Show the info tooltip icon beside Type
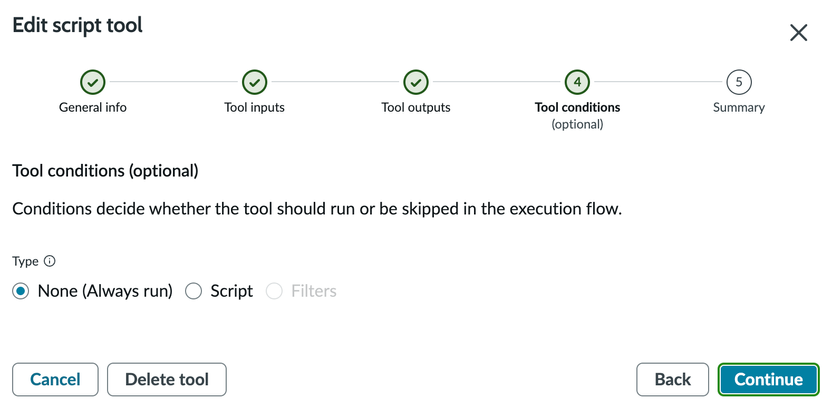 50,261
